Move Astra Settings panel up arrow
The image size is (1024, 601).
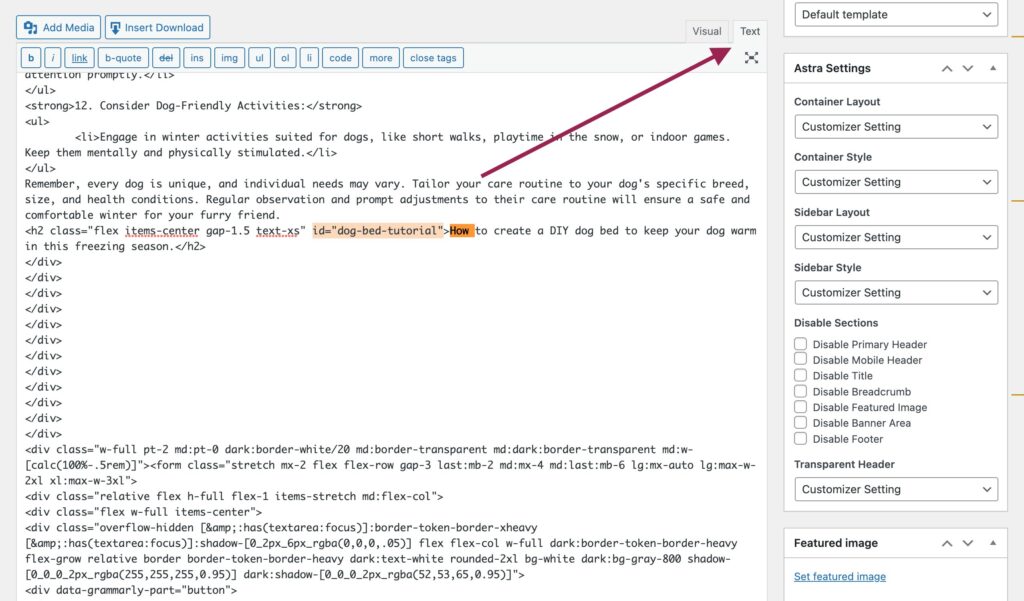point(946,69)
